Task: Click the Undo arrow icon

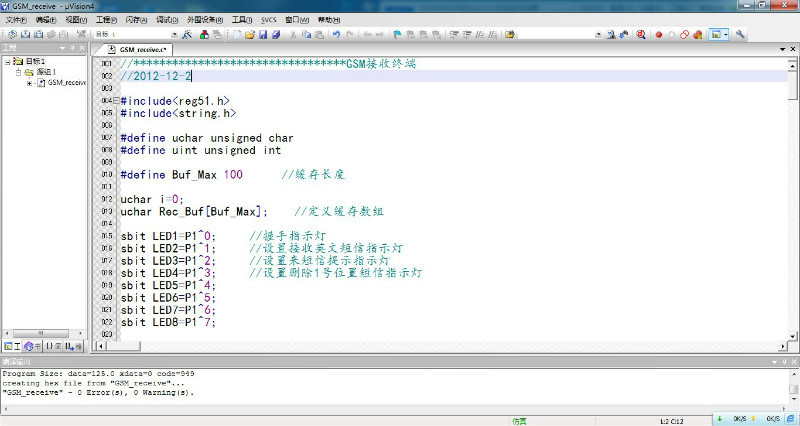Action: [336, 34]
